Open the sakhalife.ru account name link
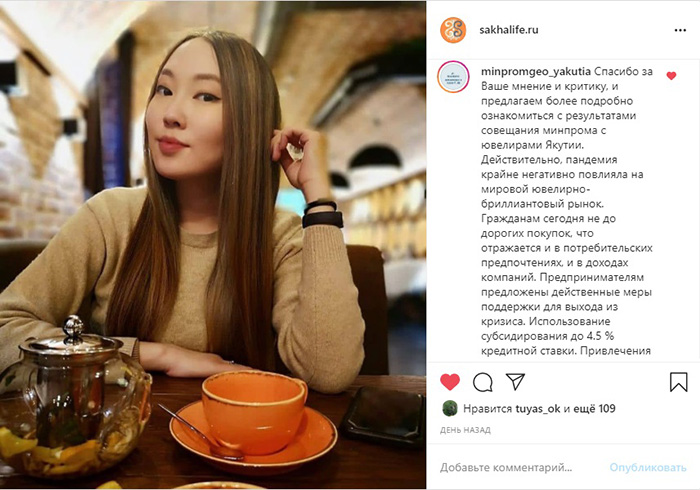Viewport: 700px width, 490px height. [508, 30]
